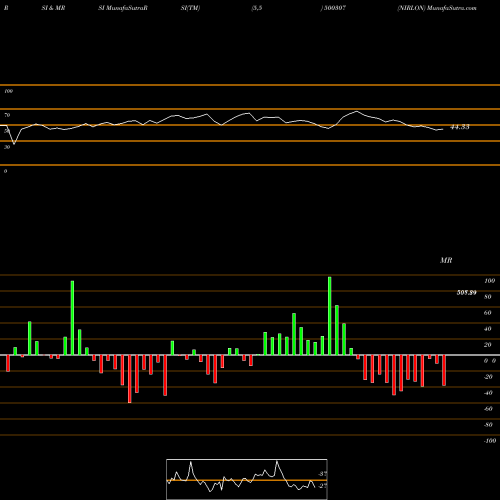Click the MR axis label -100
The height and width of the screenshot is (500, 500).
click(x=489, y=441)
